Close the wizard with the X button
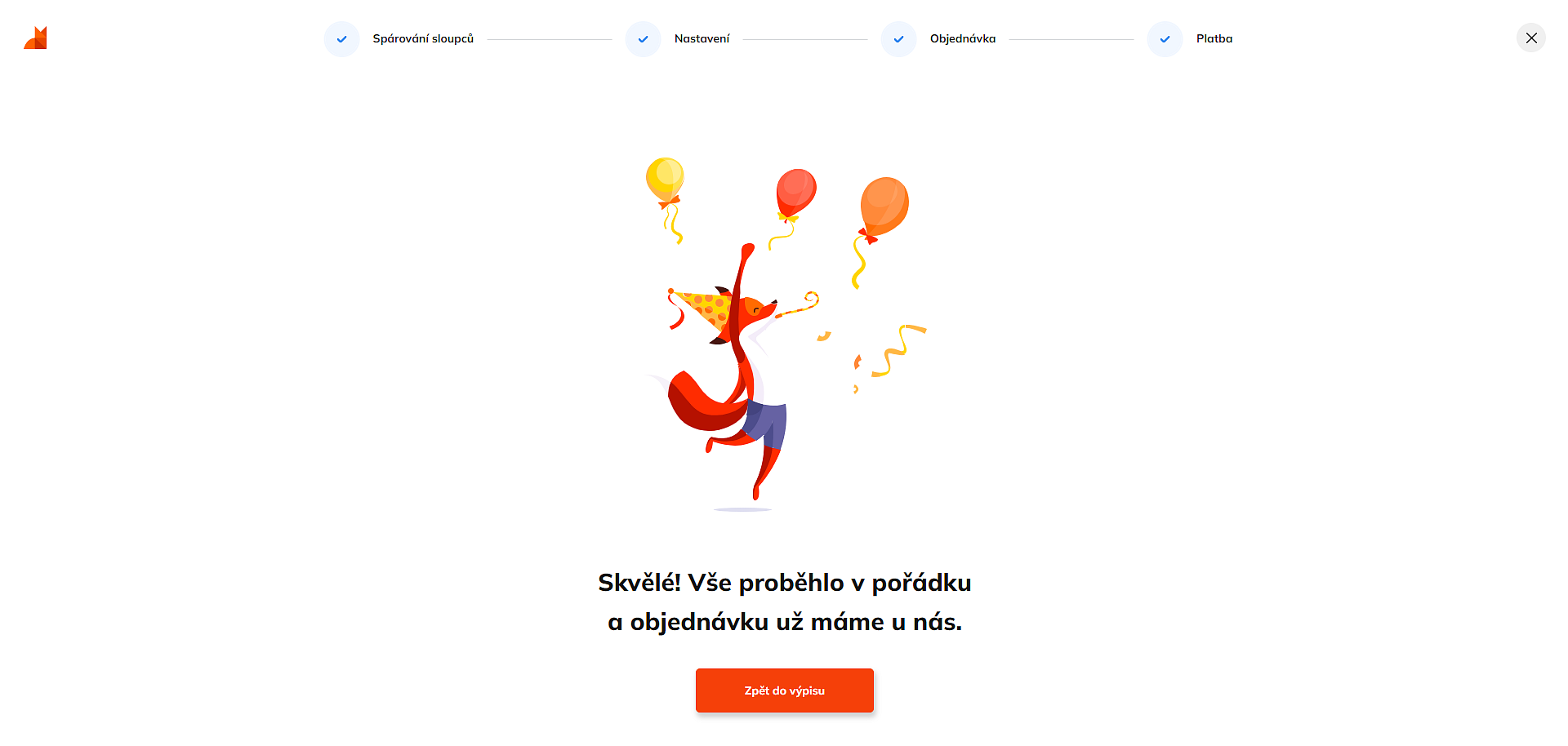 tap(1531, 38)
